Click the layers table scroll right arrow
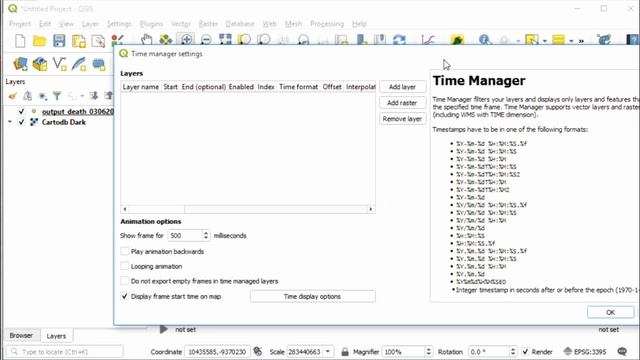This screenshot has height=360, width=640. 371,209
